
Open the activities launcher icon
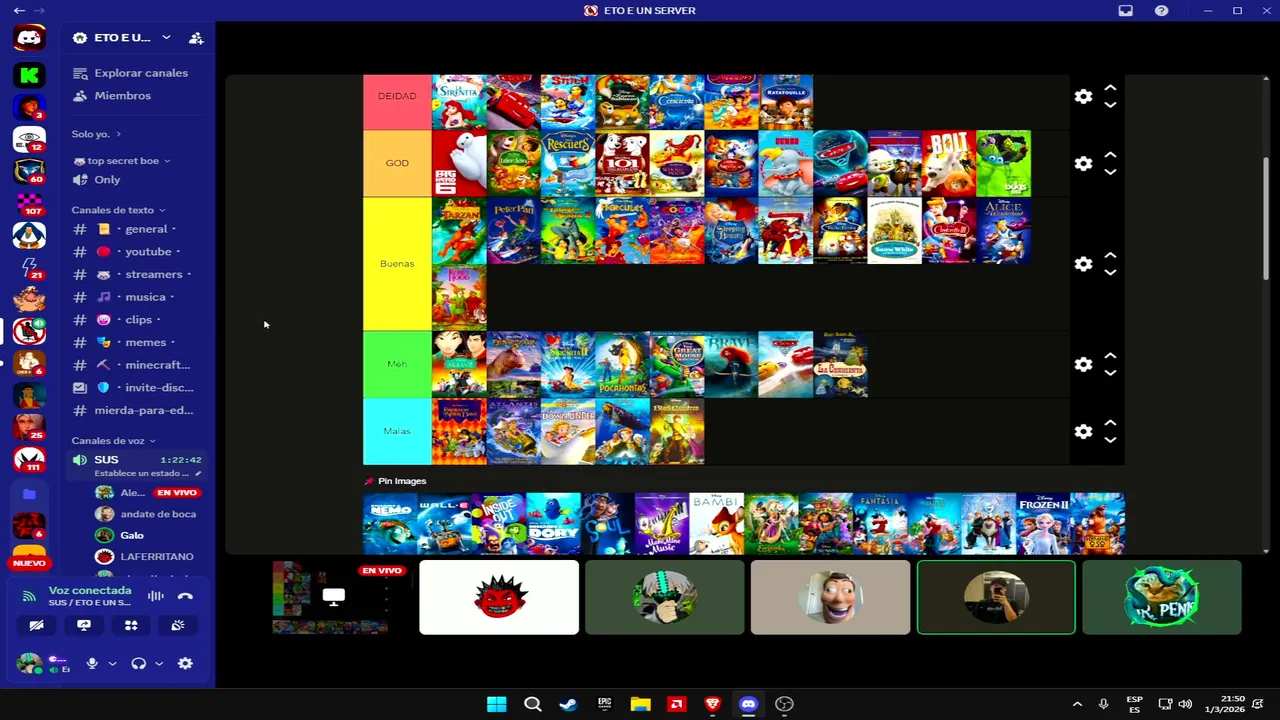(x=131, y=625)
